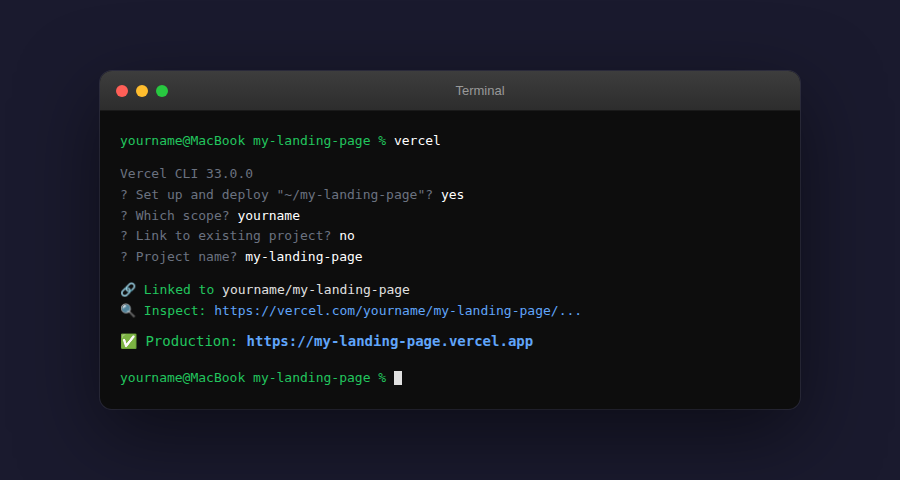Click the "Linked to" green label
Image resolution: width=900 pixels, height=480 pixels.
tap(179, 290)
